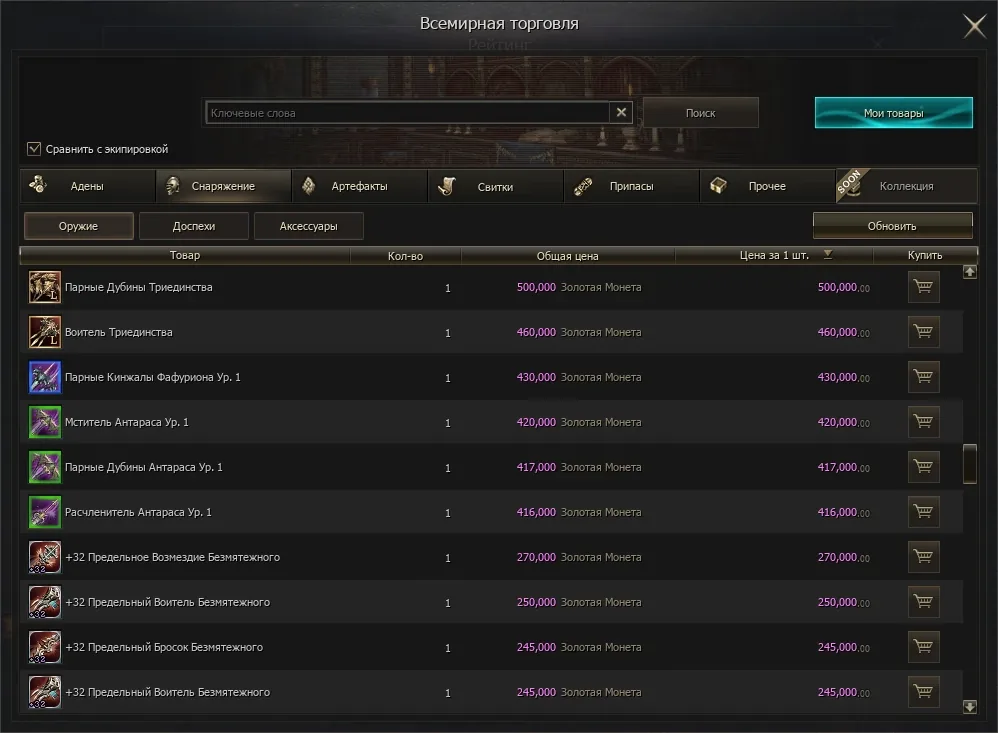
Task: Click 500,000 price per unit value
Action: 843,287
